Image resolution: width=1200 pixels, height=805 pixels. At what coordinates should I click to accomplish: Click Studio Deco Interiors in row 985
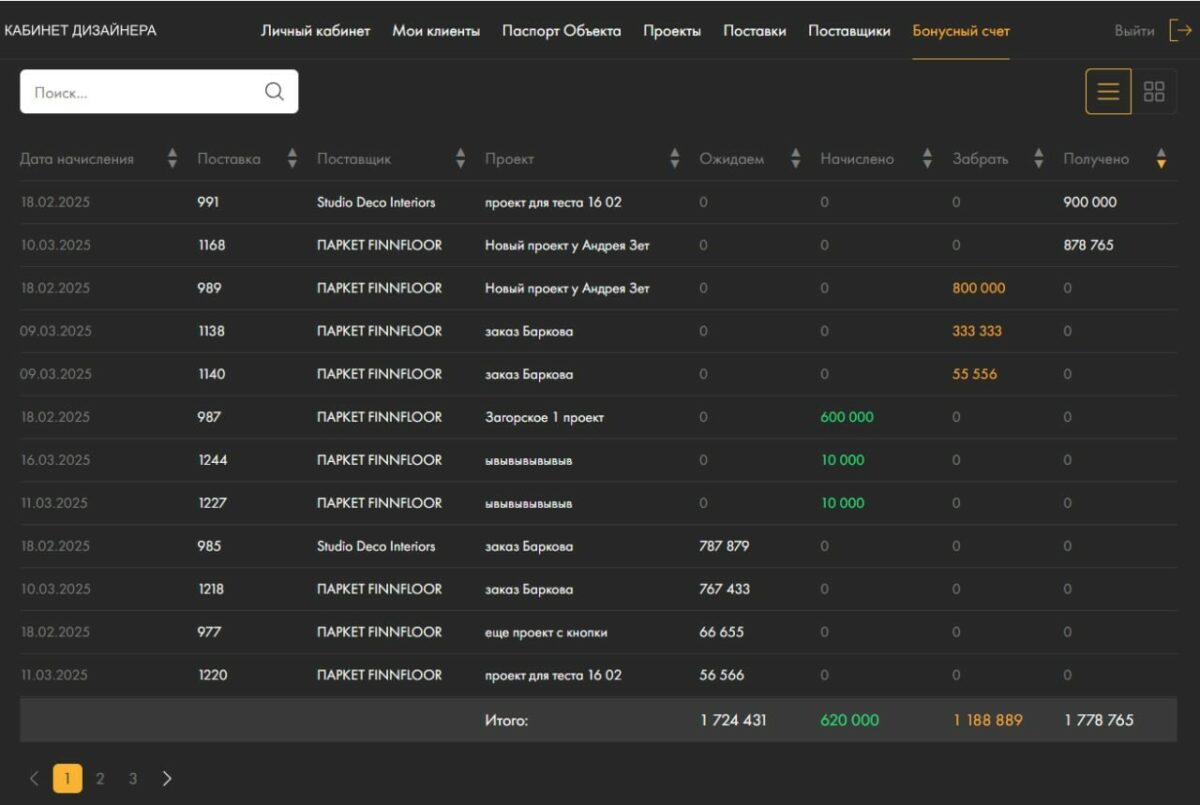(x=376, y=546)
